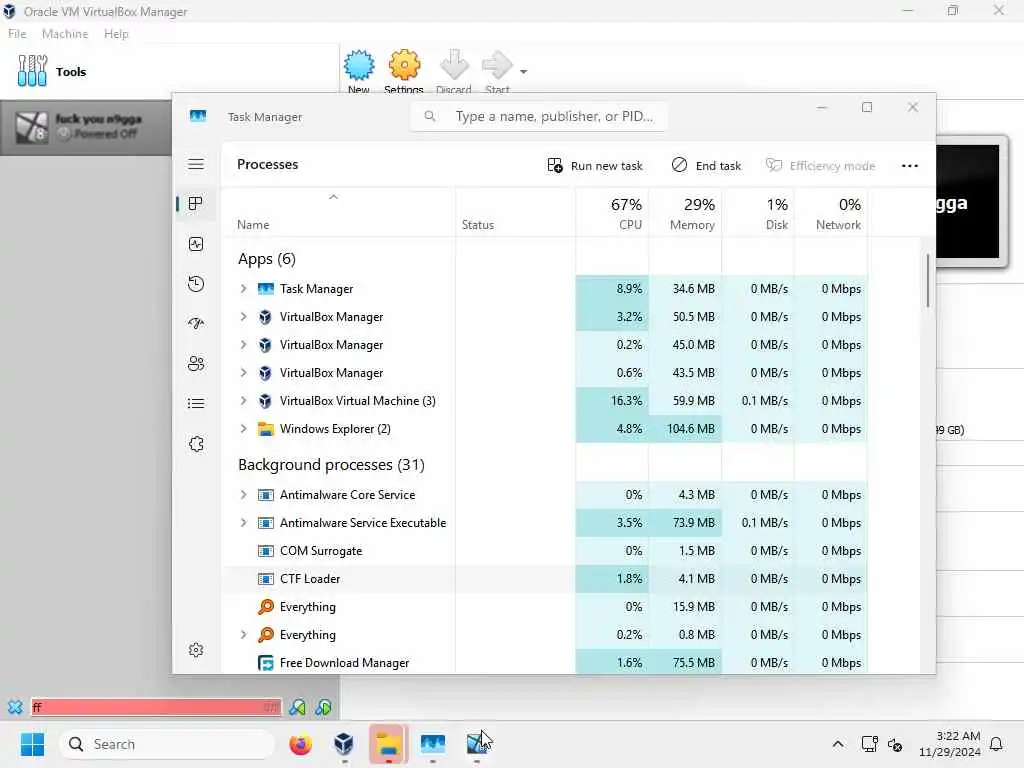This screenshot has width=1024, height=768.
Task: Click Run new task button
Action: [594, 166]
